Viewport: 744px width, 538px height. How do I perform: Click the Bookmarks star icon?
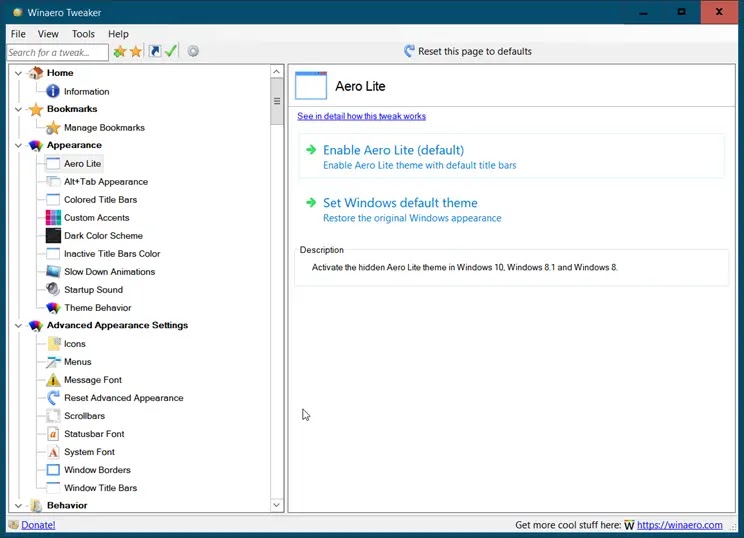click(x=36, y=109)
